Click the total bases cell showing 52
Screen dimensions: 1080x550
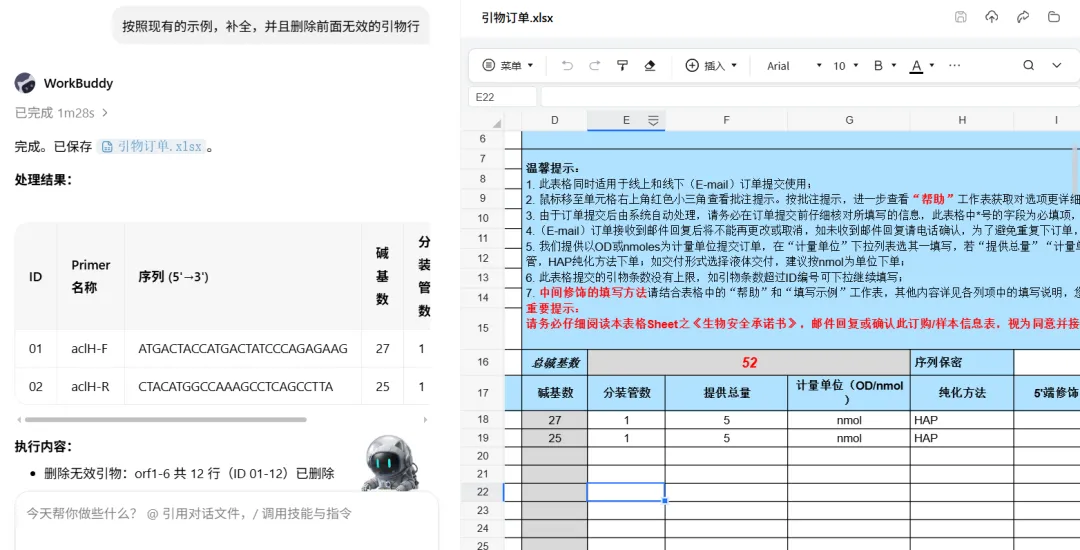pos(749,362)
